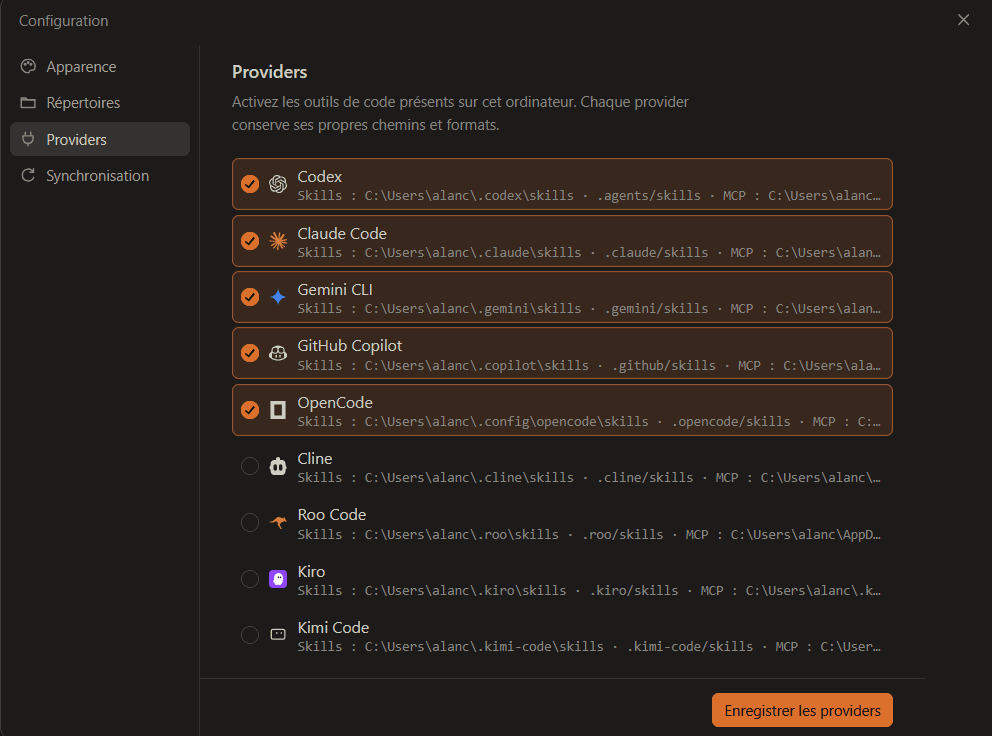Screen dimensions: 992x736
Task: Click the Cline provider name
Action: [314, 458]
